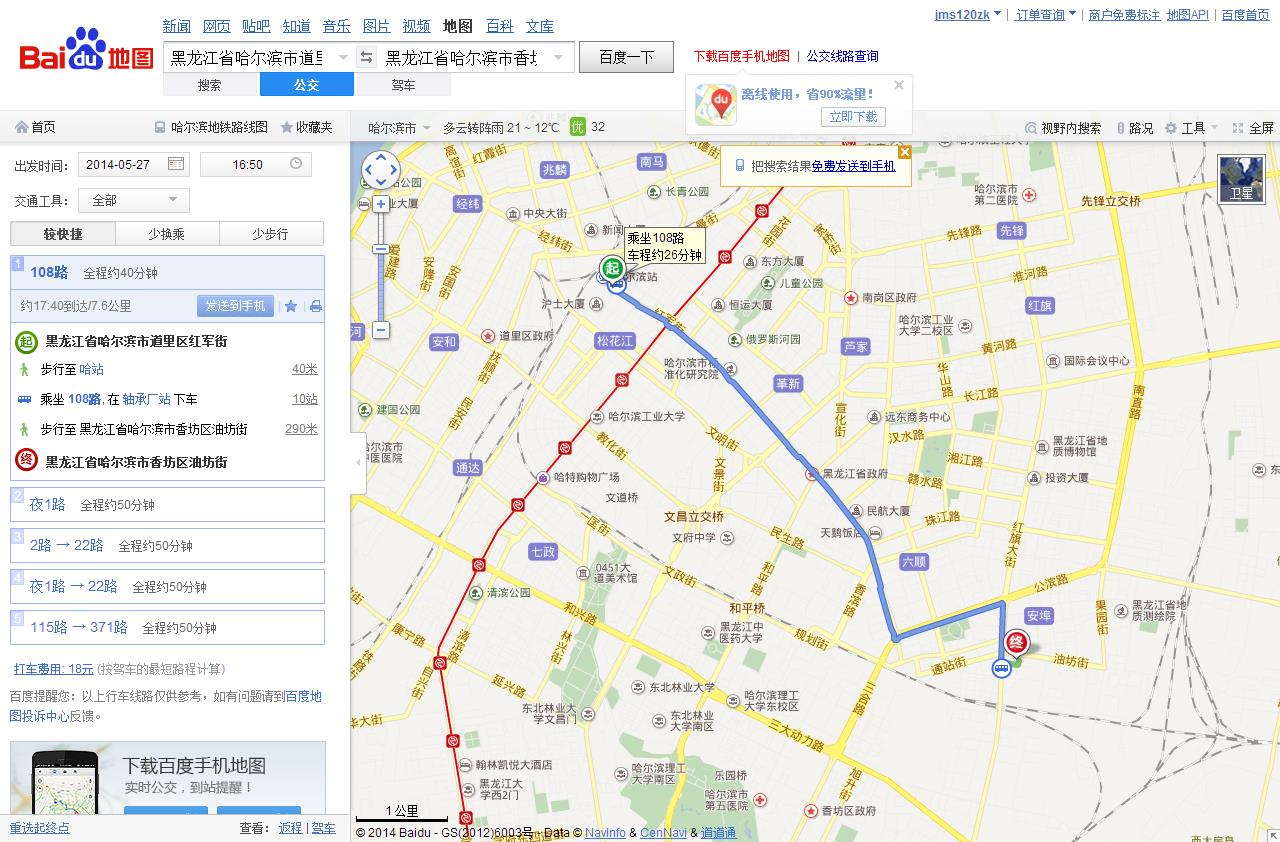Click the swap start and destination arrows icon
1280x842 pixels.
pos(366,58)
